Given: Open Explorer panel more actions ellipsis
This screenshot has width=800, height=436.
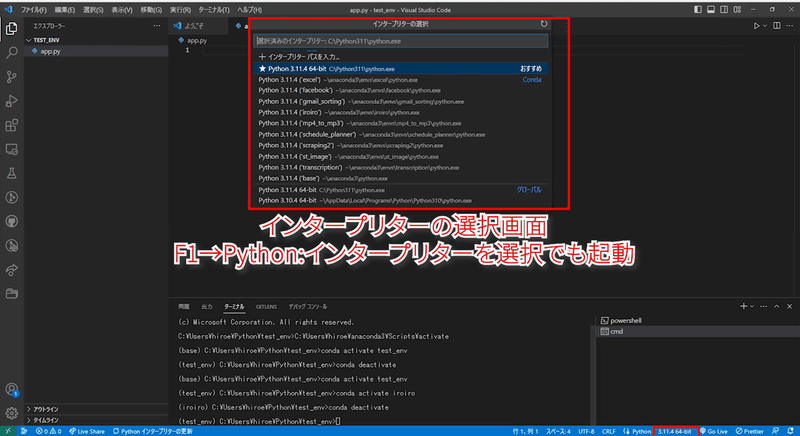Looking at the screenshot, I should [157, 25].
